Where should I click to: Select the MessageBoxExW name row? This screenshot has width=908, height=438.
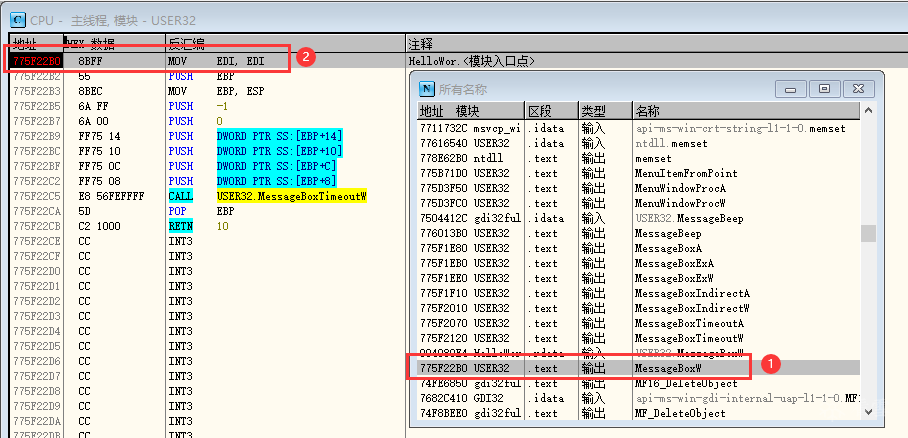point(639,279)
